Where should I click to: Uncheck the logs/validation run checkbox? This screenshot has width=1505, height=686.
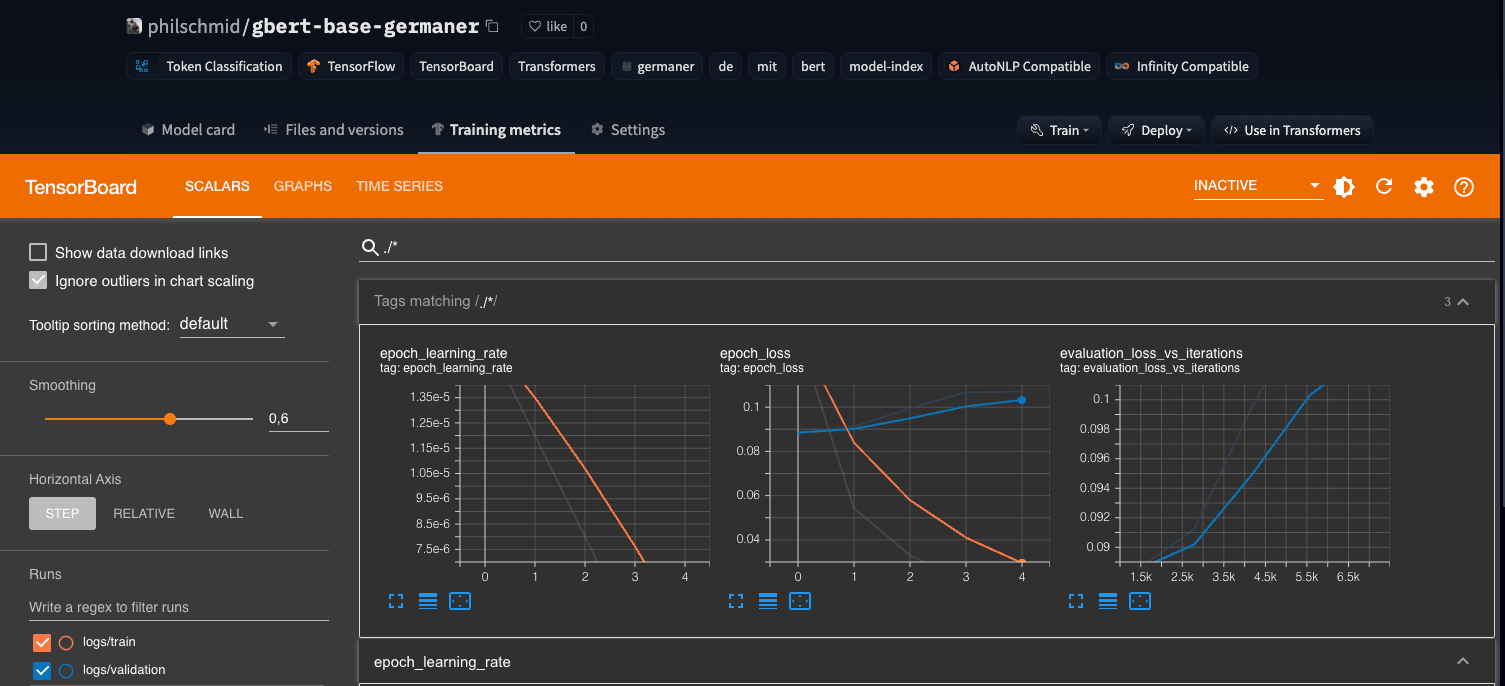pyautogui.click(x=42, y=670)
